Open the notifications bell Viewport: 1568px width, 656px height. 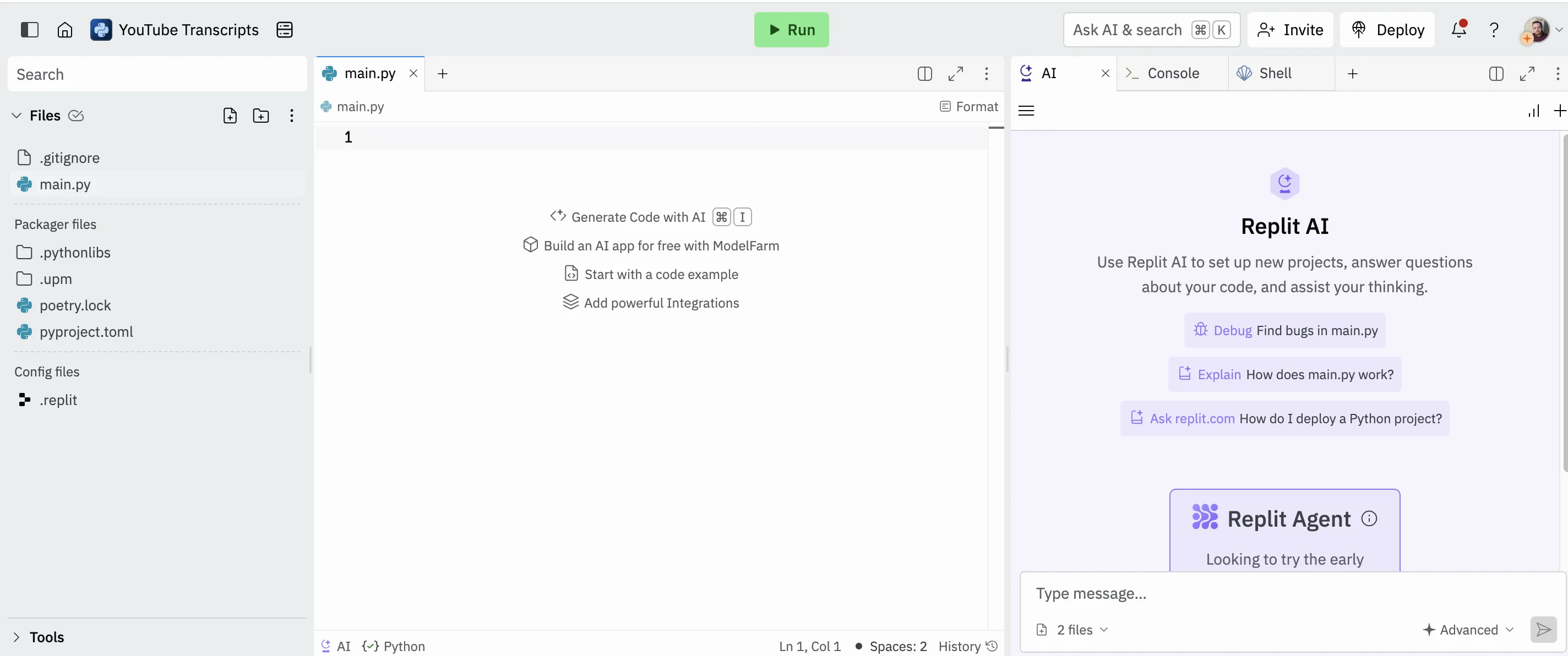1458,30
